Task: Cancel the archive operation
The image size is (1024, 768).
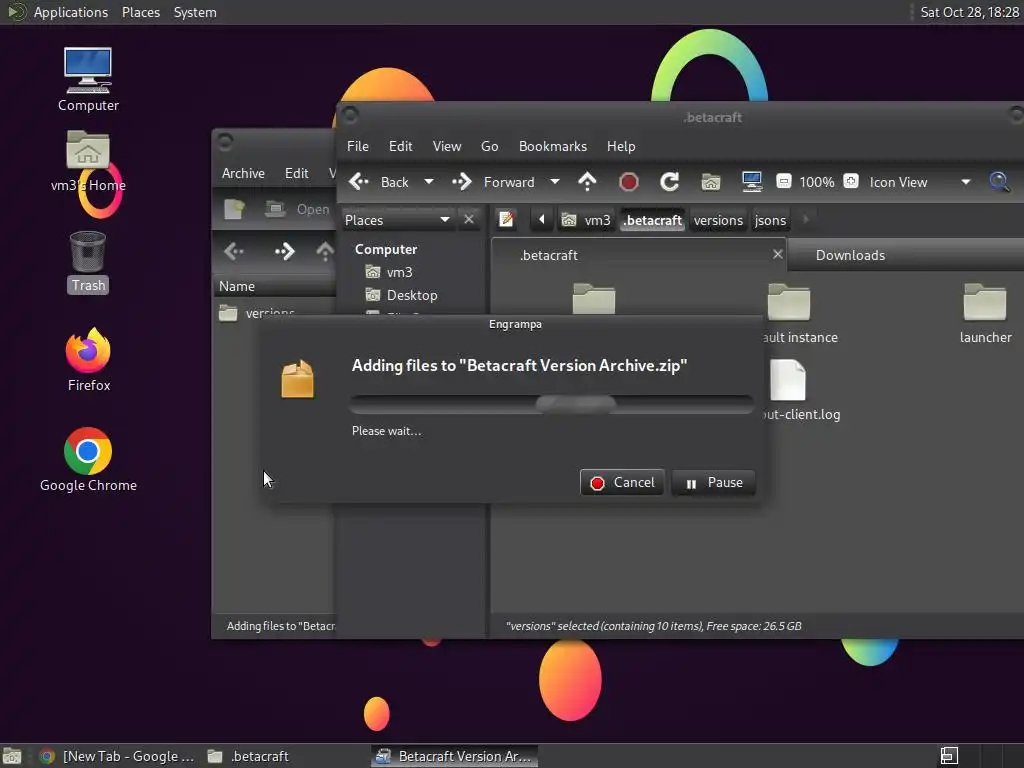Action: [x=622, y=483]
